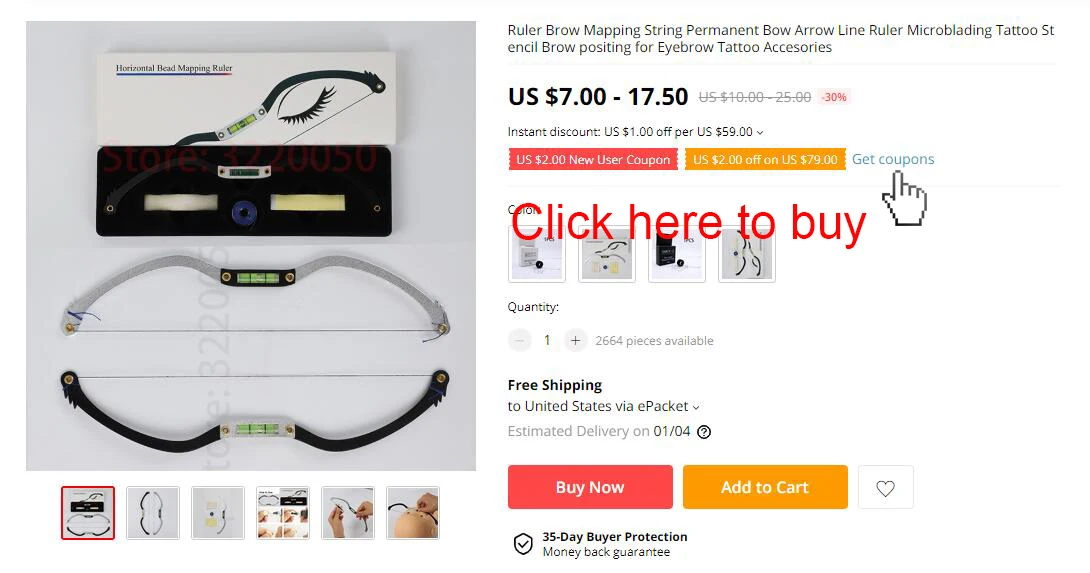Add the product to cart
Viewport: 1090px width, 573px height.
[765, 487]
